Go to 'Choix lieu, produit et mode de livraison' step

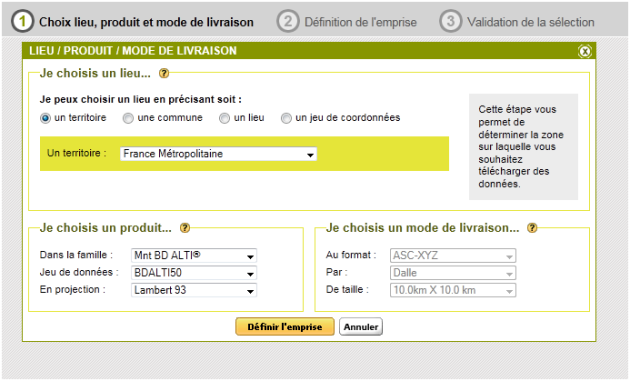click(146, 22)
